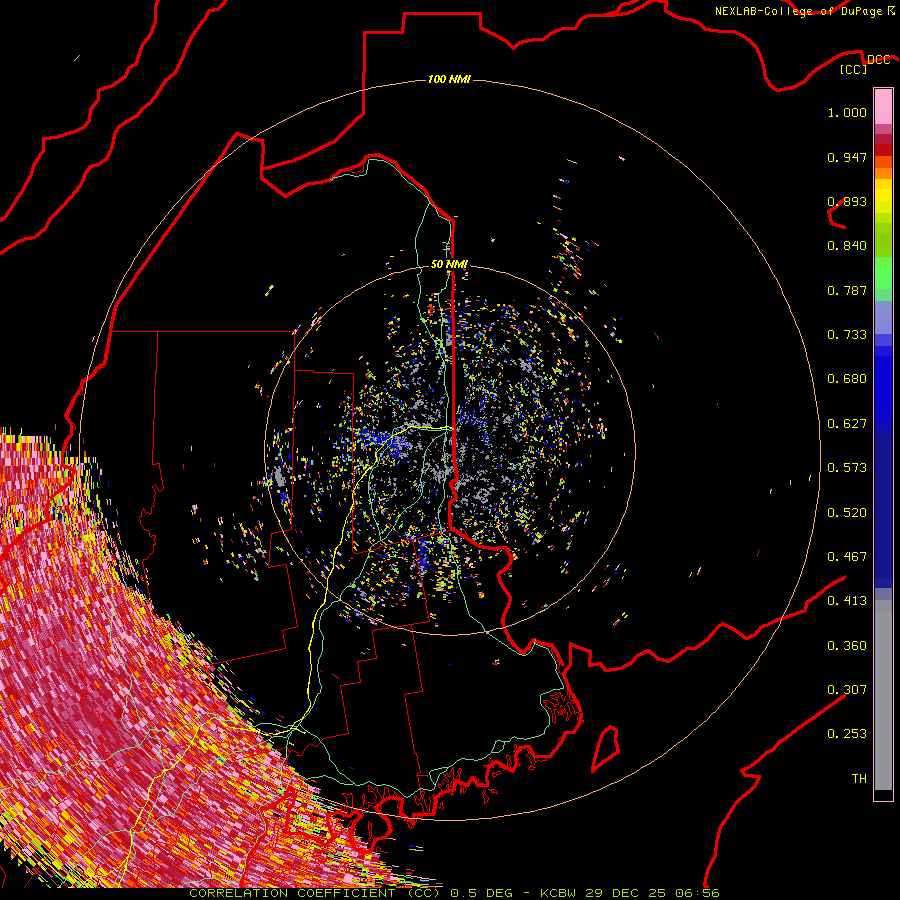The width and height of the screenshot is (900, 900).
Task: Click the 0.573 legend value
Action: (x=847, y=468)
